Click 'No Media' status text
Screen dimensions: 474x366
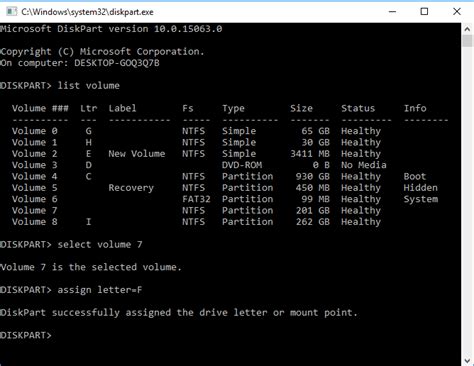click(364, 165)
